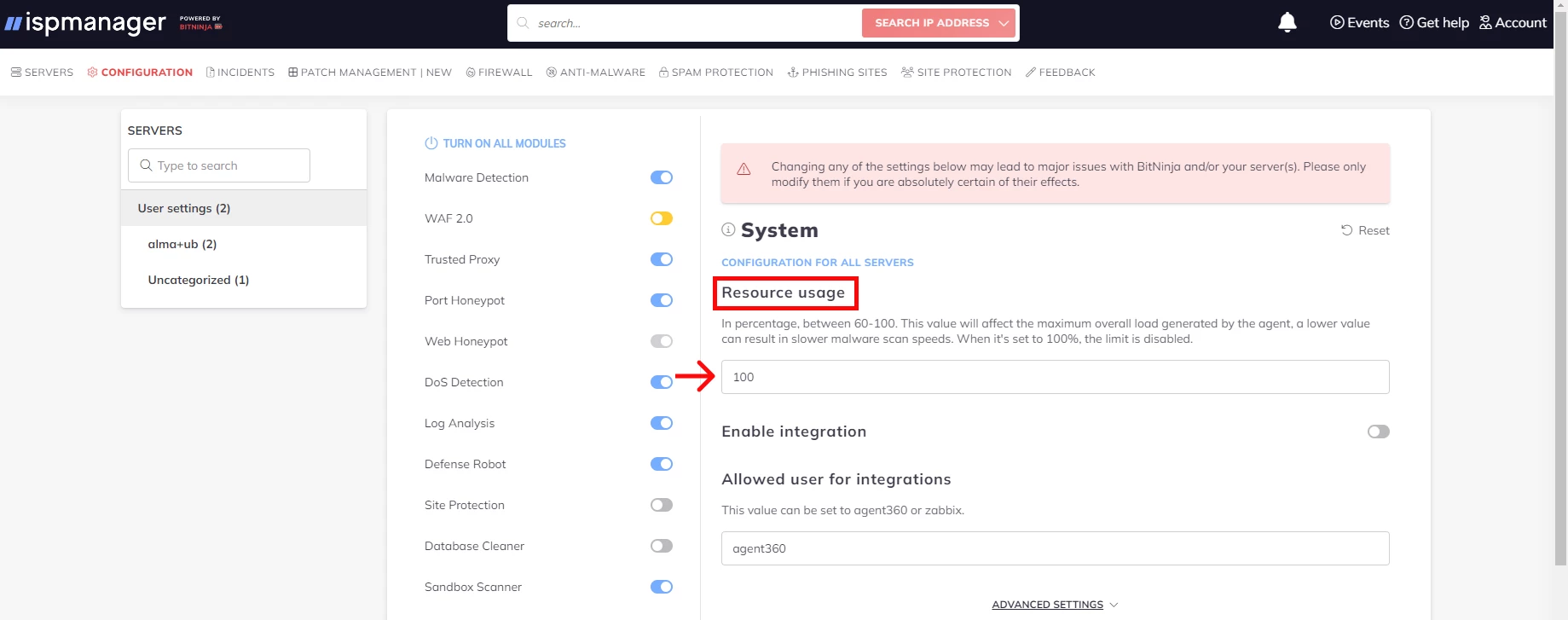Image resolution: width=1568 pixels, height=620 pixels.
Task: Toggle the Log Analysis module
Action: pos(662,423)
